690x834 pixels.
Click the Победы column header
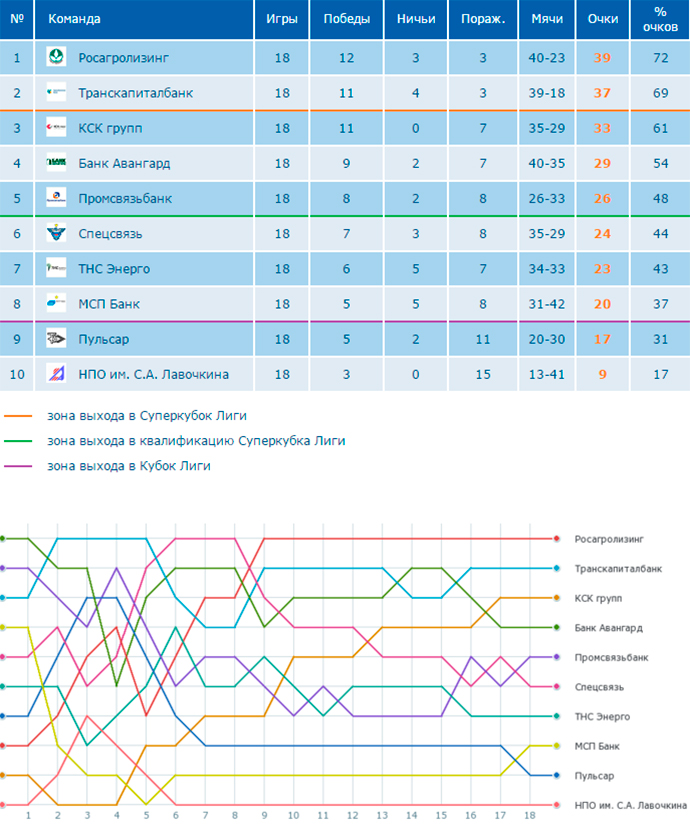(346, 19)
